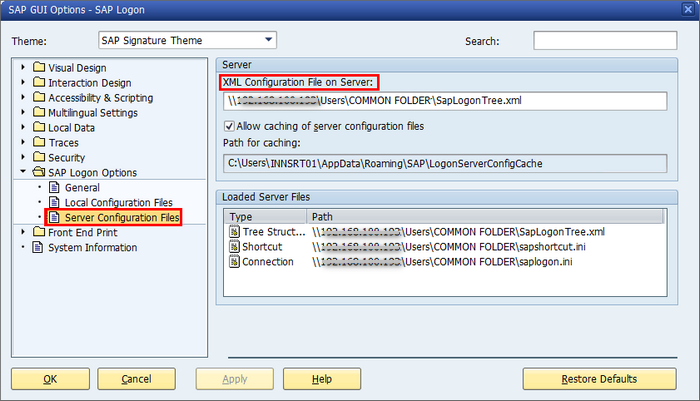Click the Front End Print folder icon
Screen dimensions: 700x401
[39, 232]
